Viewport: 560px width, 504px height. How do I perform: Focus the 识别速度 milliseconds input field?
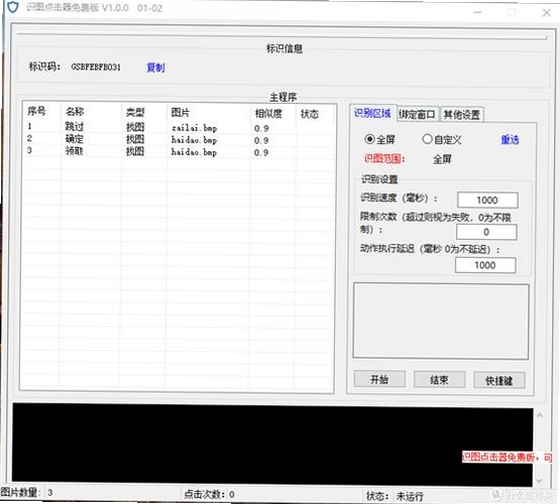tap(488, 200)
